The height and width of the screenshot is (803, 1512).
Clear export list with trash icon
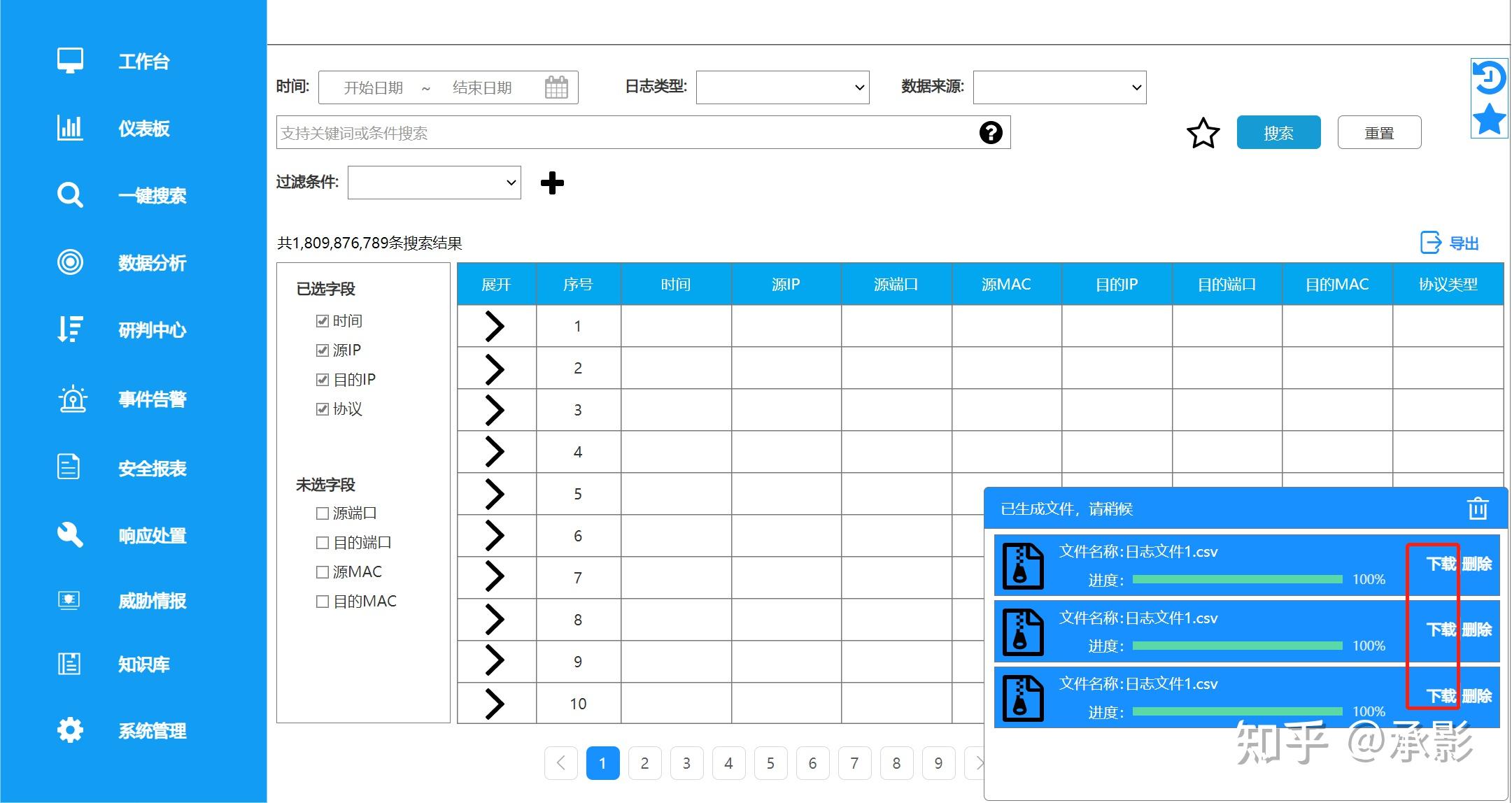(1478, 509)
